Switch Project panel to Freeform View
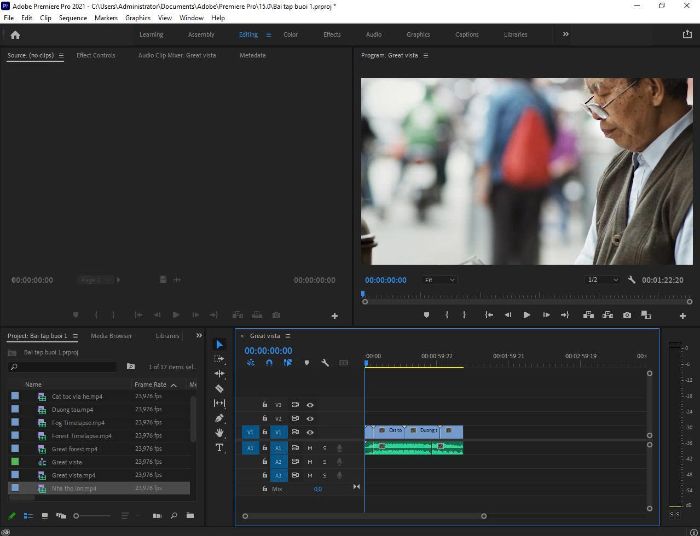This screenshot has width=700, height=536. pyautogui.click(x=61, y=515)
